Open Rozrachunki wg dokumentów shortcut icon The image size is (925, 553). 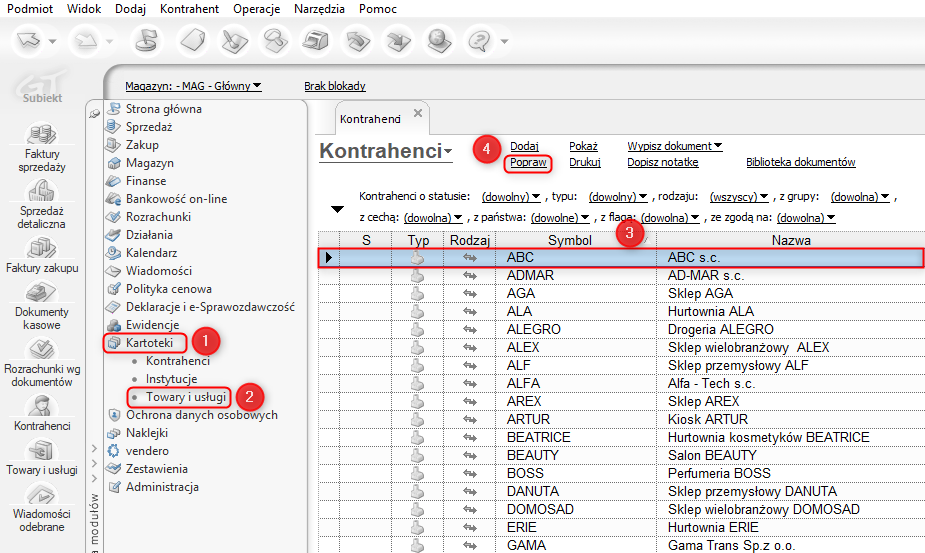tap(41, 349)
